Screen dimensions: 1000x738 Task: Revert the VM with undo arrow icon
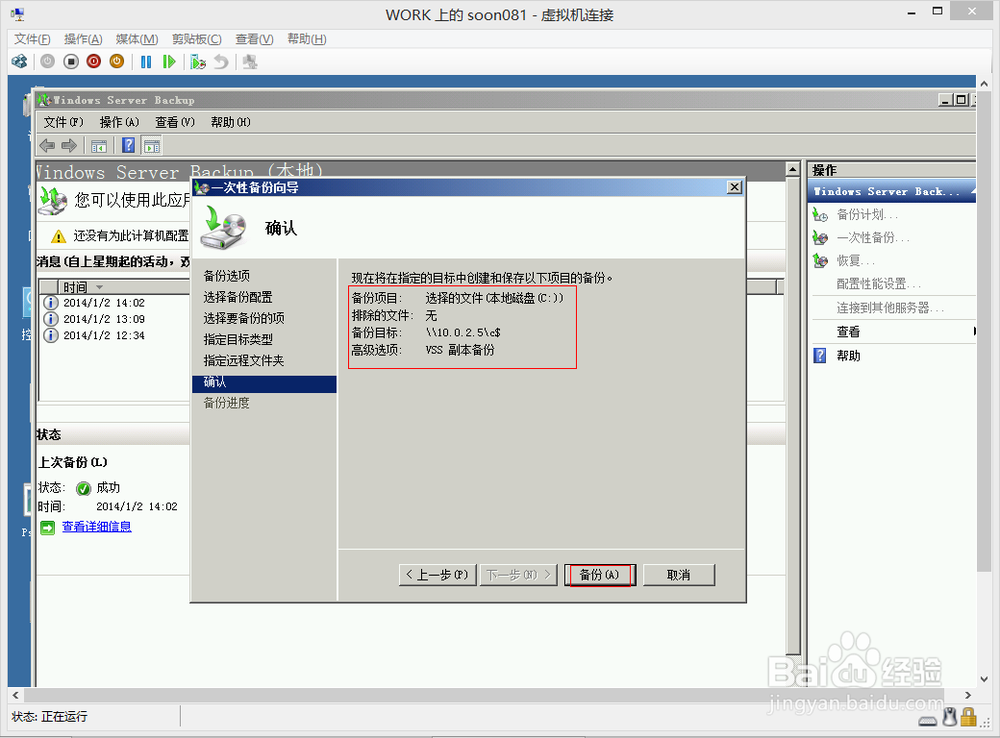coord(221,62)
